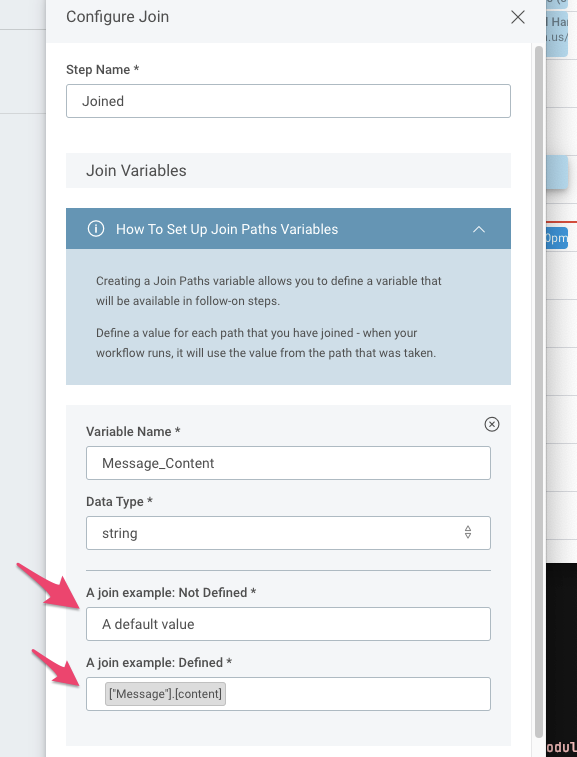The image size is (577, 757).
Task: Click the Creating a Join Paths help paragraph
Action: tap(268, 291)
